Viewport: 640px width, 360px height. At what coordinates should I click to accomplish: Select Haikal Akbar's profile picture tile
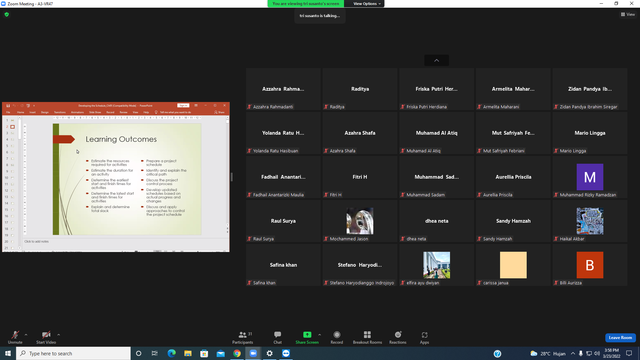(x=590, y=221)
